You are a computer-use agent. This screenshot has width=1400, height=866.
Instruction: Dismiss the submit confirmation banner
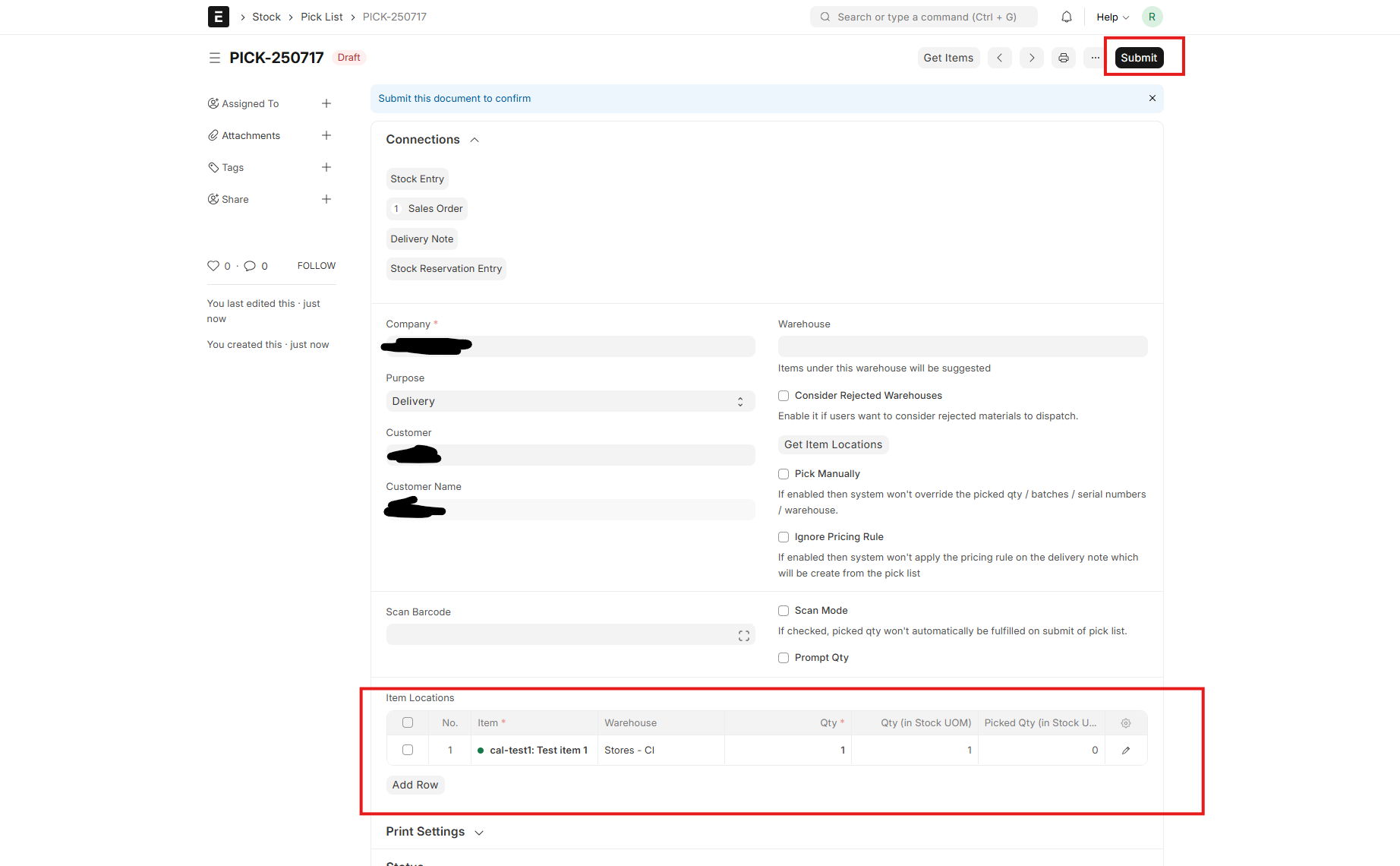click(1152, 99)
